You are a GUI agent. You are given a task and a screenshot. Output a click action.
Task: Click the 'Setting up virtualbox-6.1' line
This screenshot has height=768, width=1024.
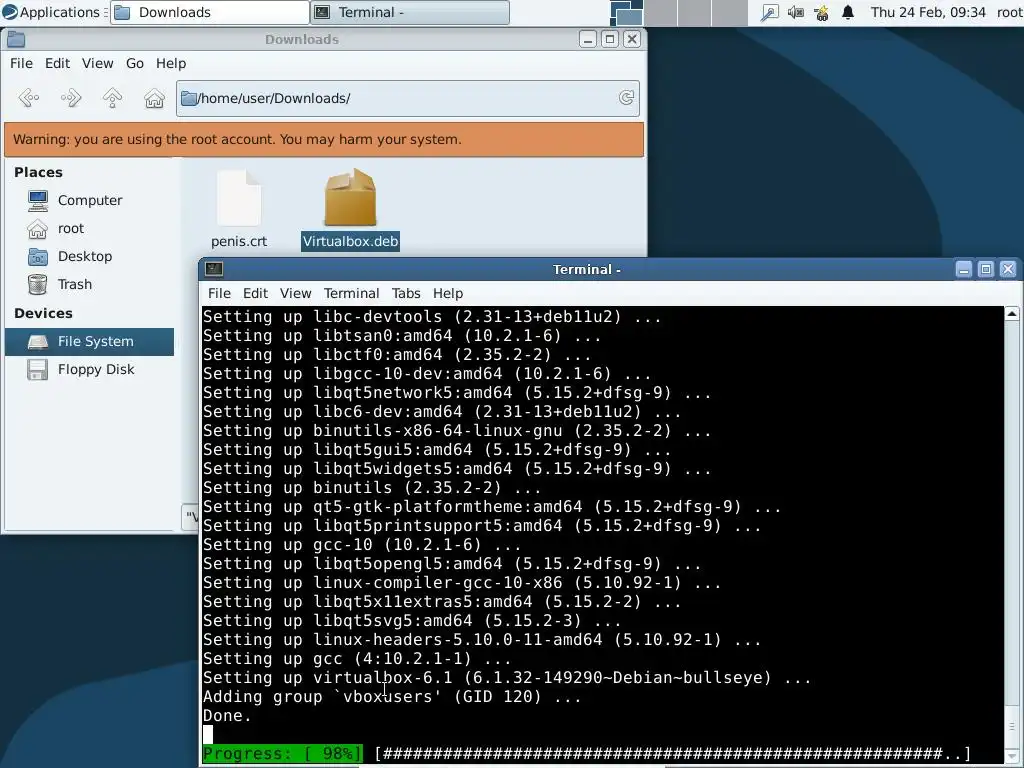tap(507, 678)
